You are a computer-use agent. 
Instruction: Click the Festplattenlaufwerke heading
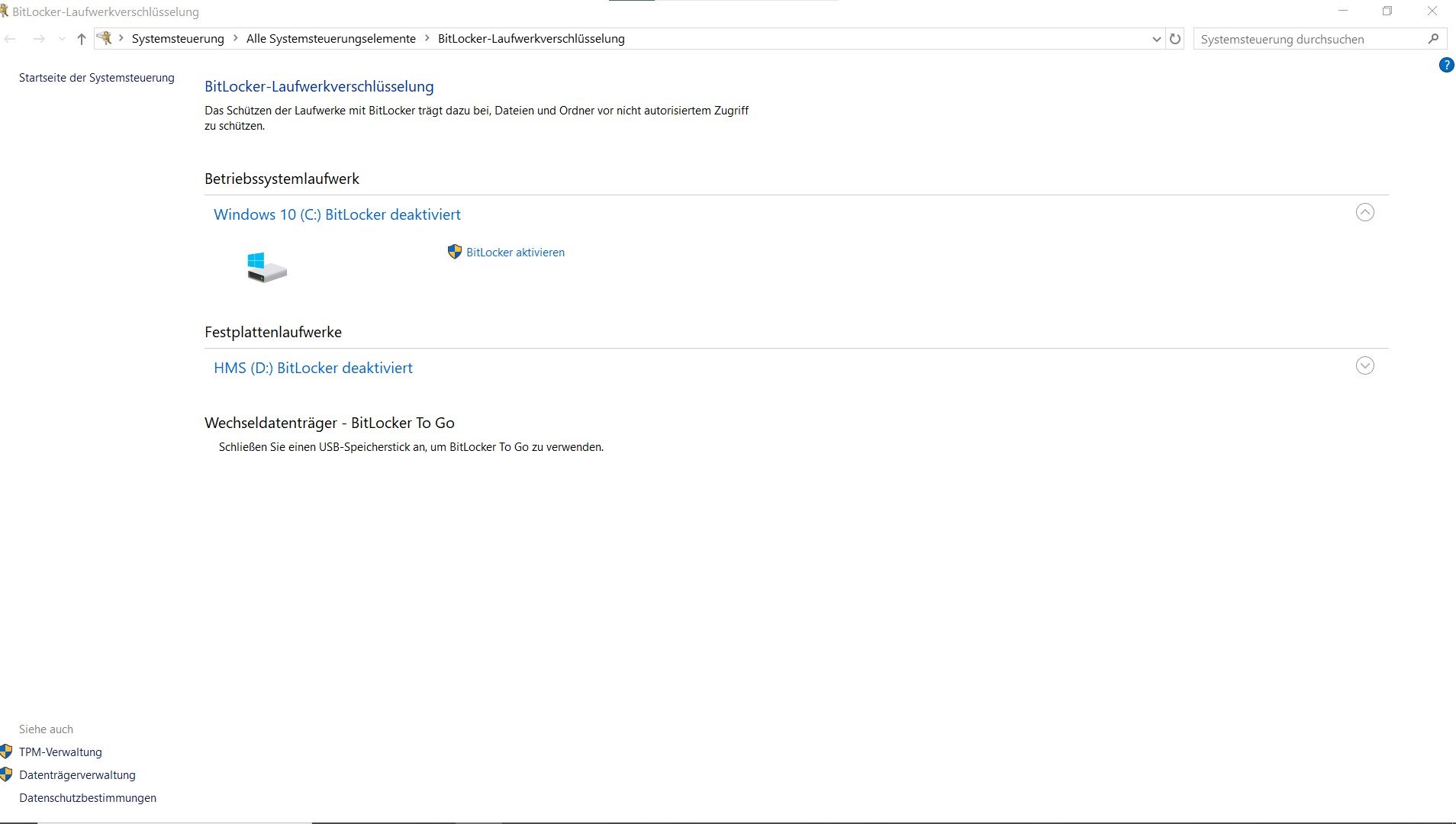273,332
